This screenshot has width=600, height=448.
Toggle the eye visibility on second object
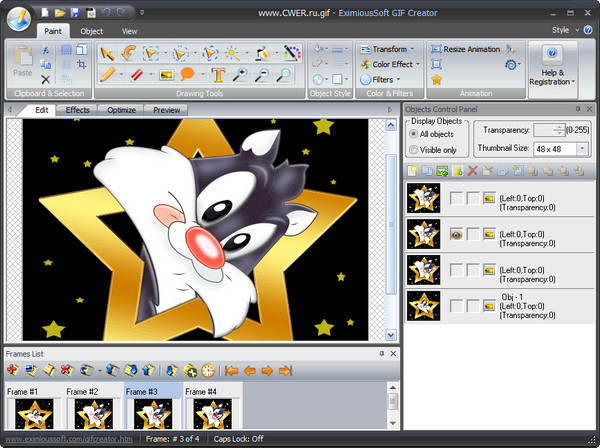coord(455,234)
